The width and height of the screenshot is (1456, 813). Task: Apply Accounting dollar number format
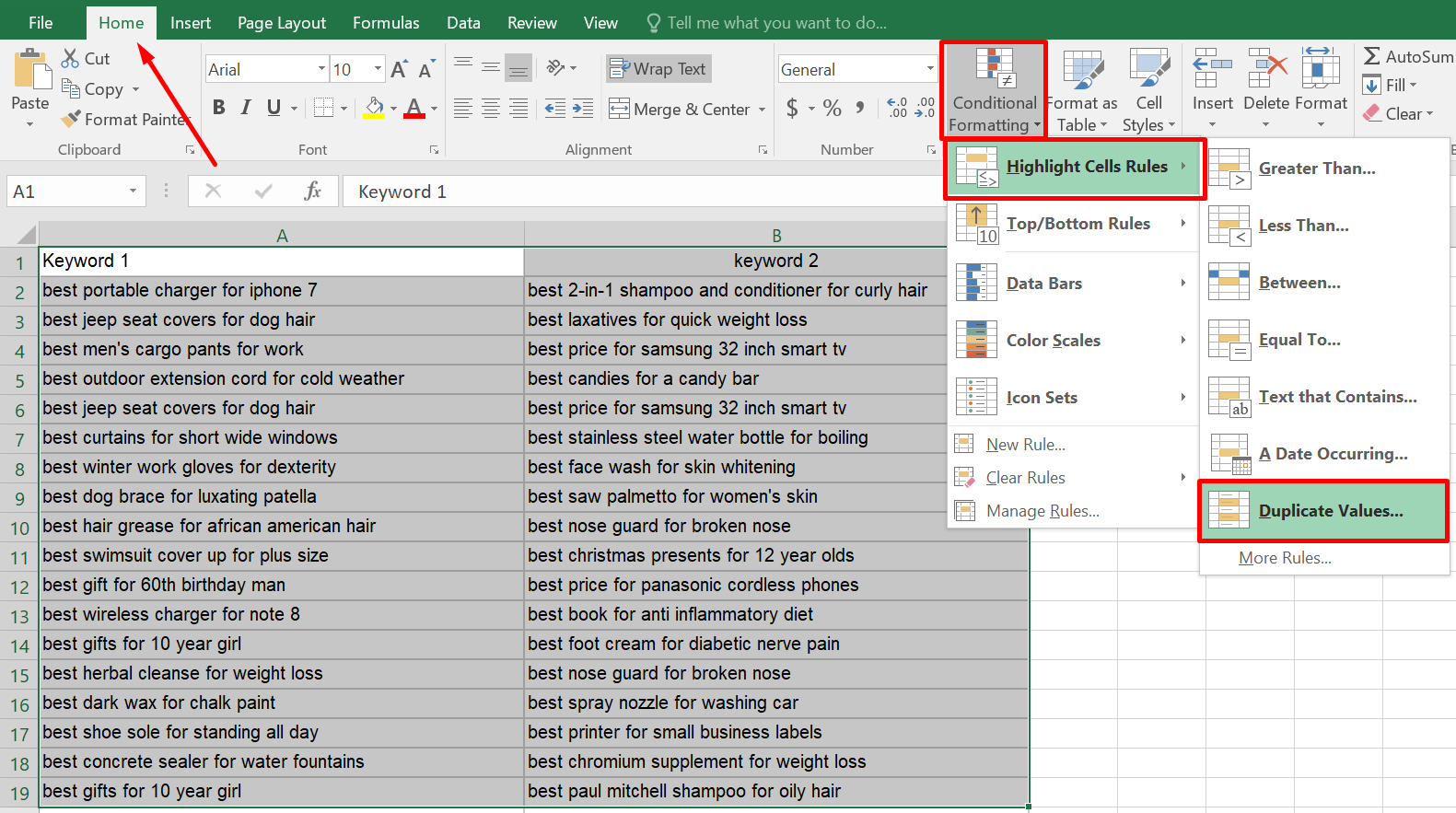[x=792, y=109]
